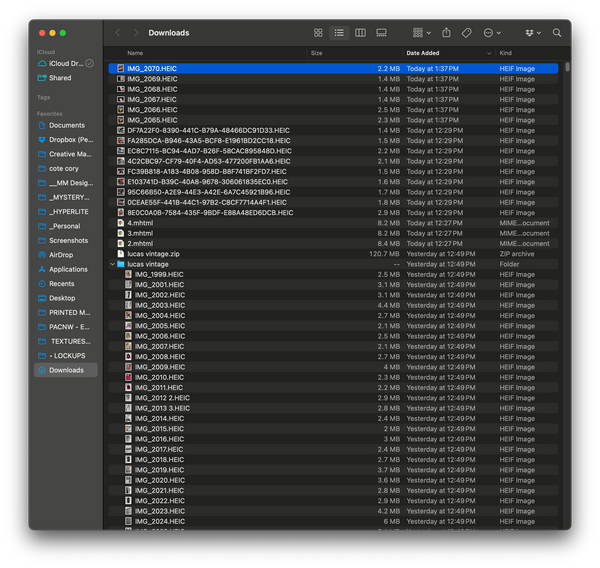This screenshot has width=600, height=568.
Task: Switch to icon grid view
Action: pyautogui.click(x=318, y=33)
